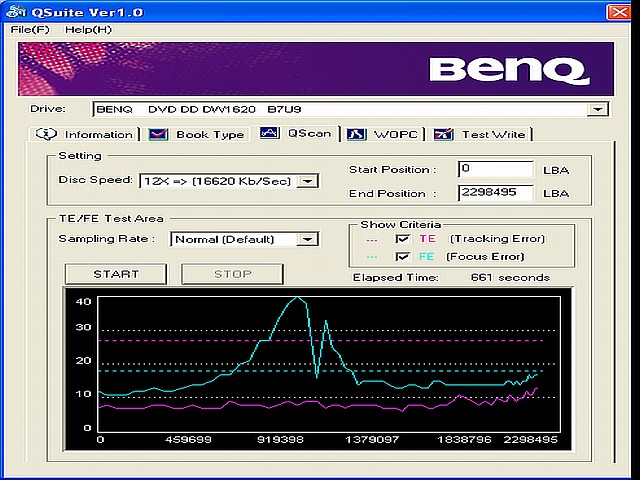Open the Help(H) menu
The width and height of the screenshot is (640, 480).
(88, 30)
